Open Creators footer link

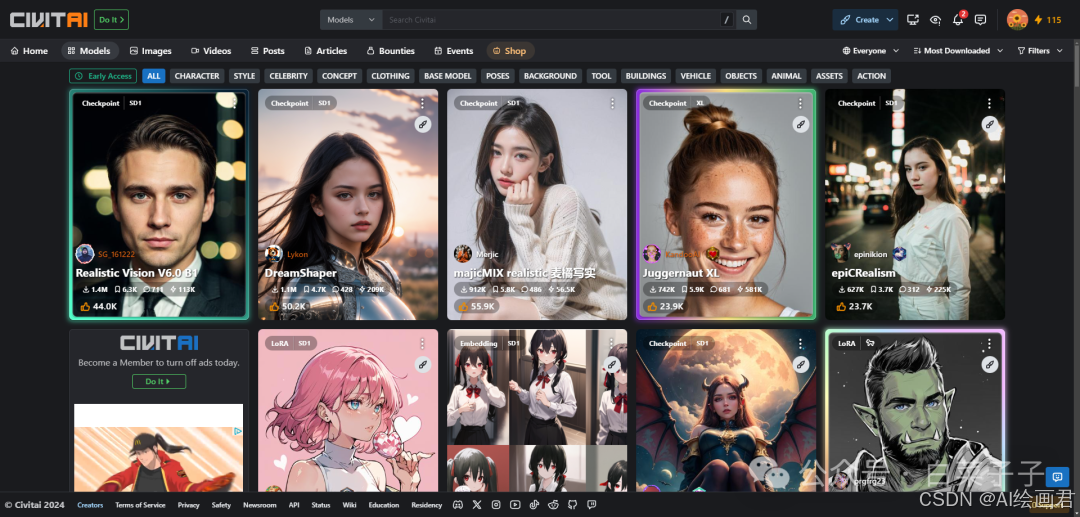coord(90,505)
